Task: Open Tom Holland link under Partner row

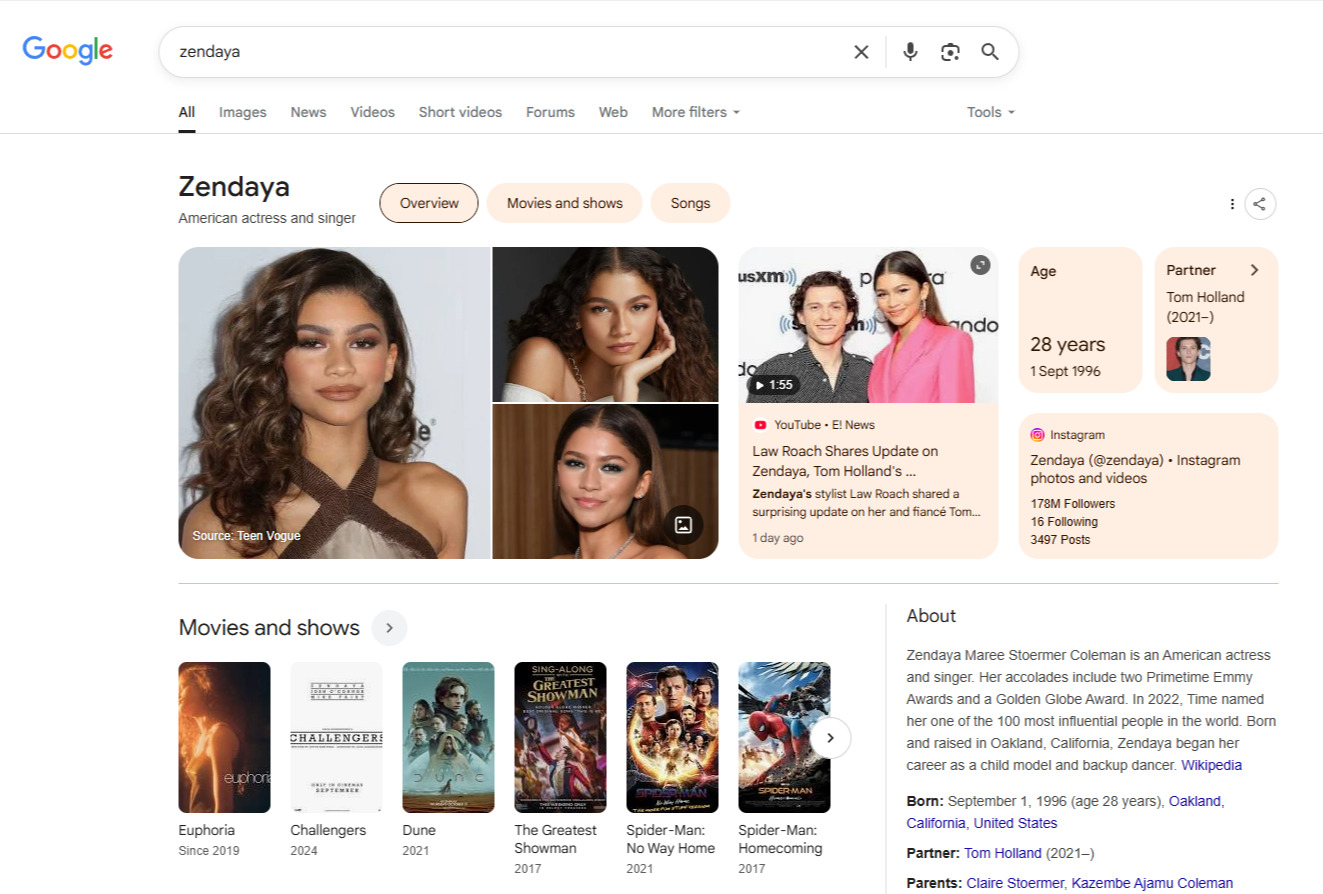Action: pyautogui.click(x=1003, y=853)
